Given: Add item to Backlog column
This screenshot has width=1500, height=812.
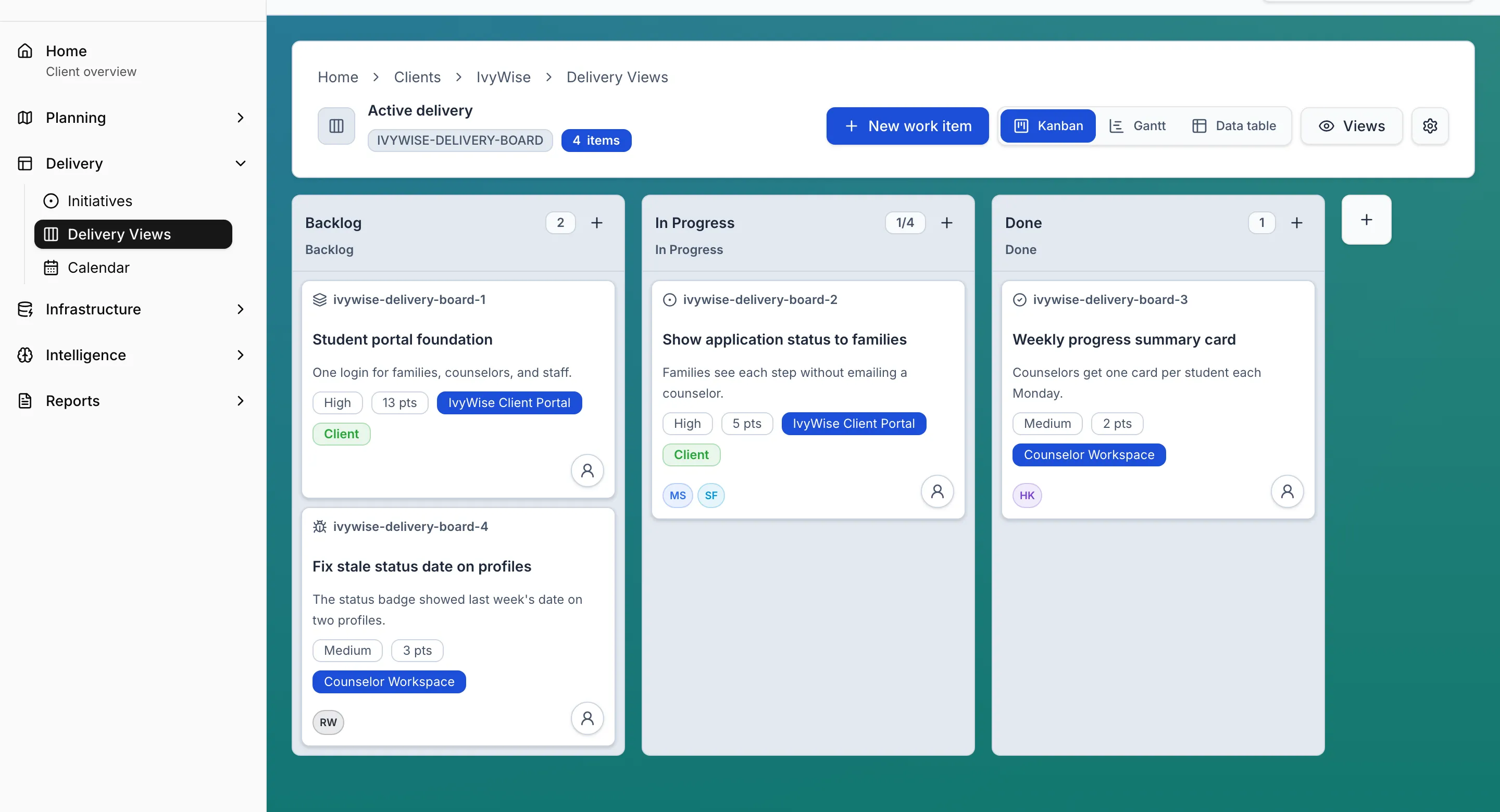Looking at the screenshot, I should coord(597,223).
